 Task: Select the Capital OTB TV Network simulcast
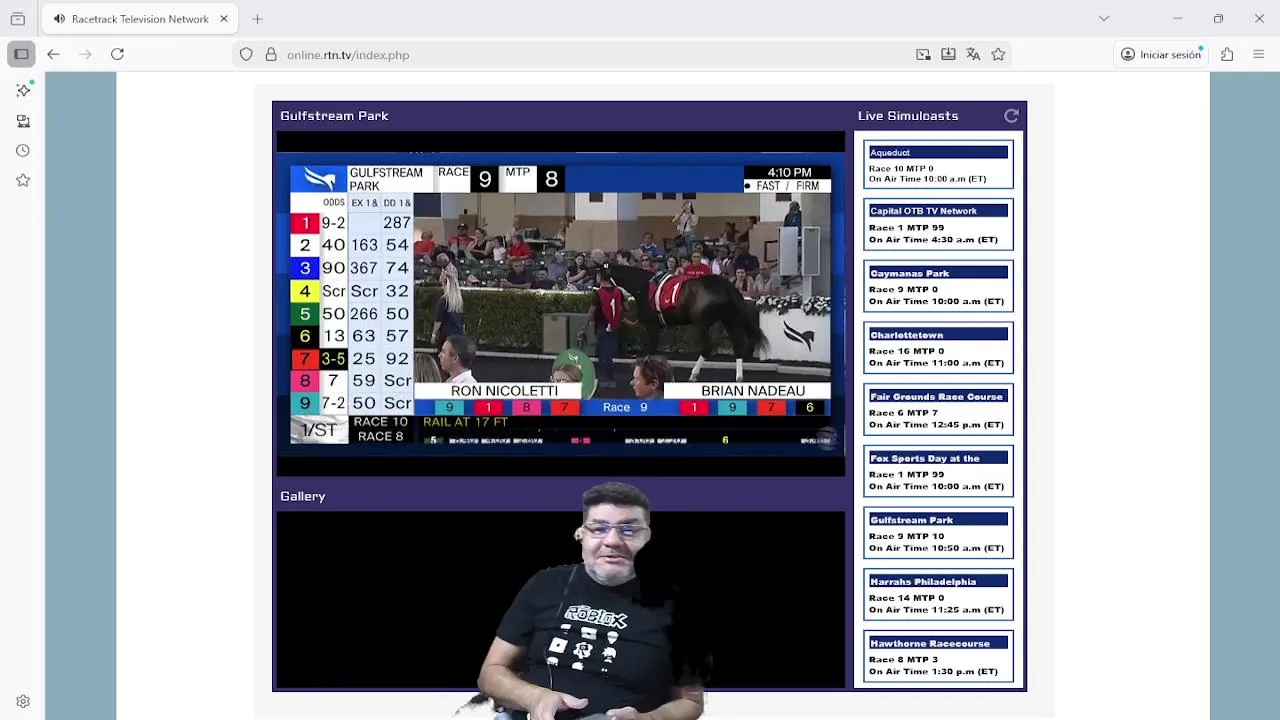[938, 225]
